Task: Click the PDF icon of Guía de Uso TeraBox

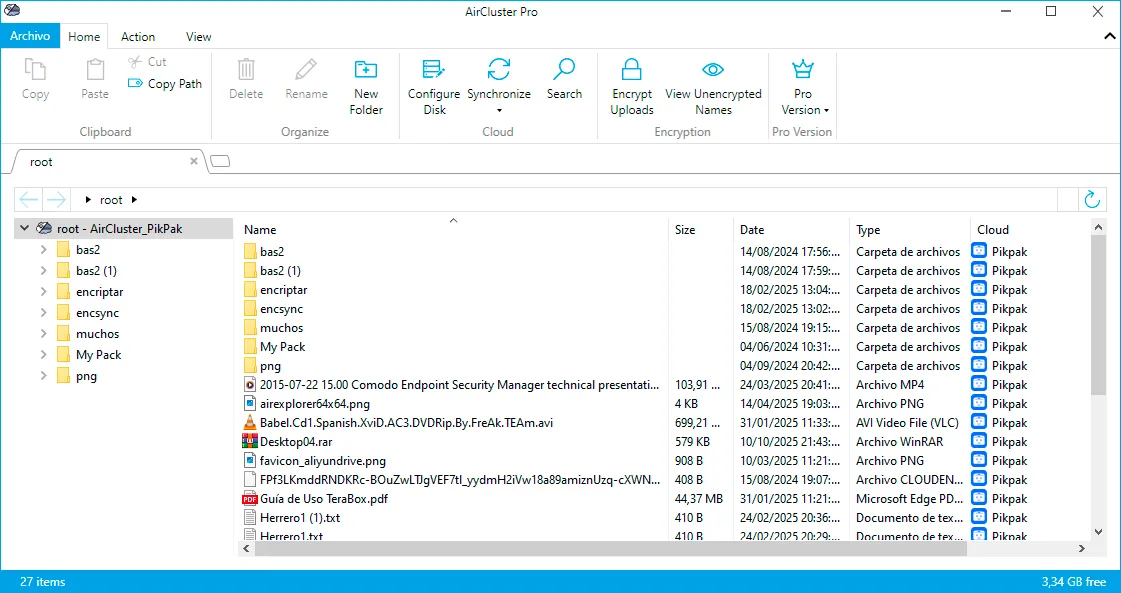Action: point(250,499)
